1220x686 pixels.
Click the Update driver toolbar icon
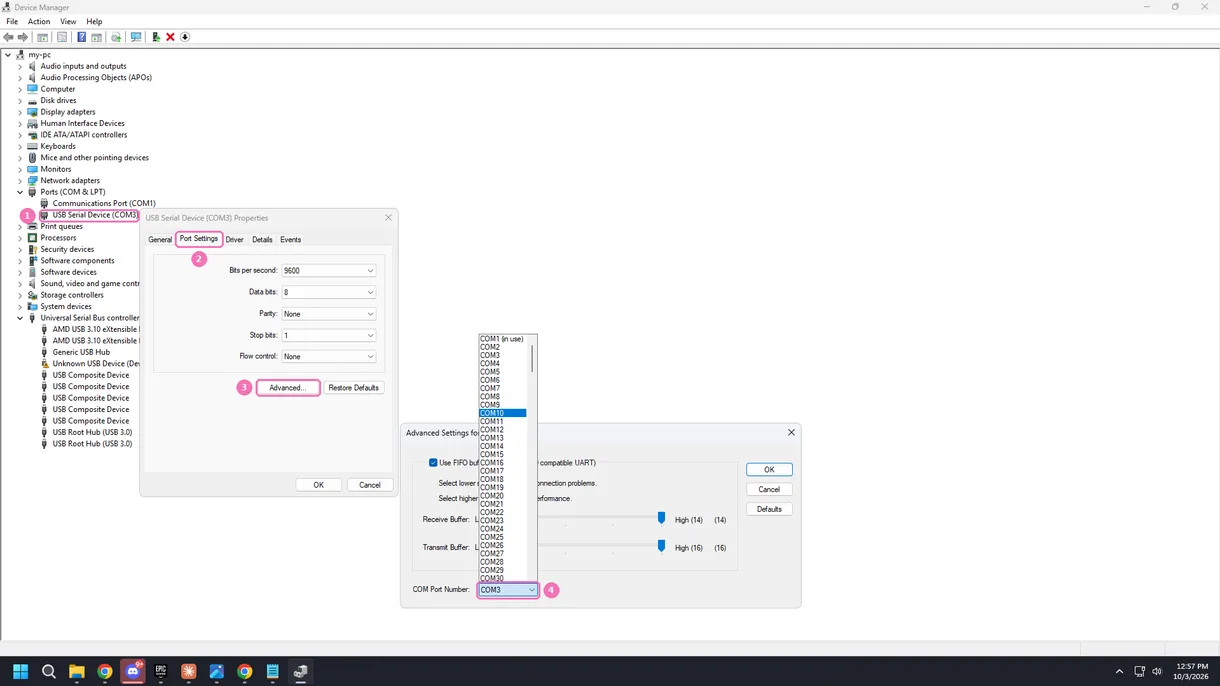(x=116, y=37)
